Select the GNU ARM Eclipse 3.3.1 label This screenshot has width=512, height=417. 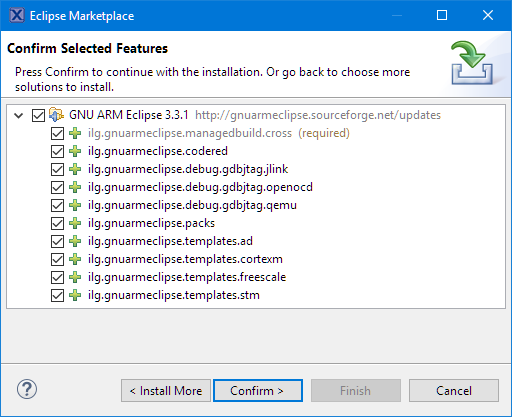pyautogui.click(x=129, y=115)
